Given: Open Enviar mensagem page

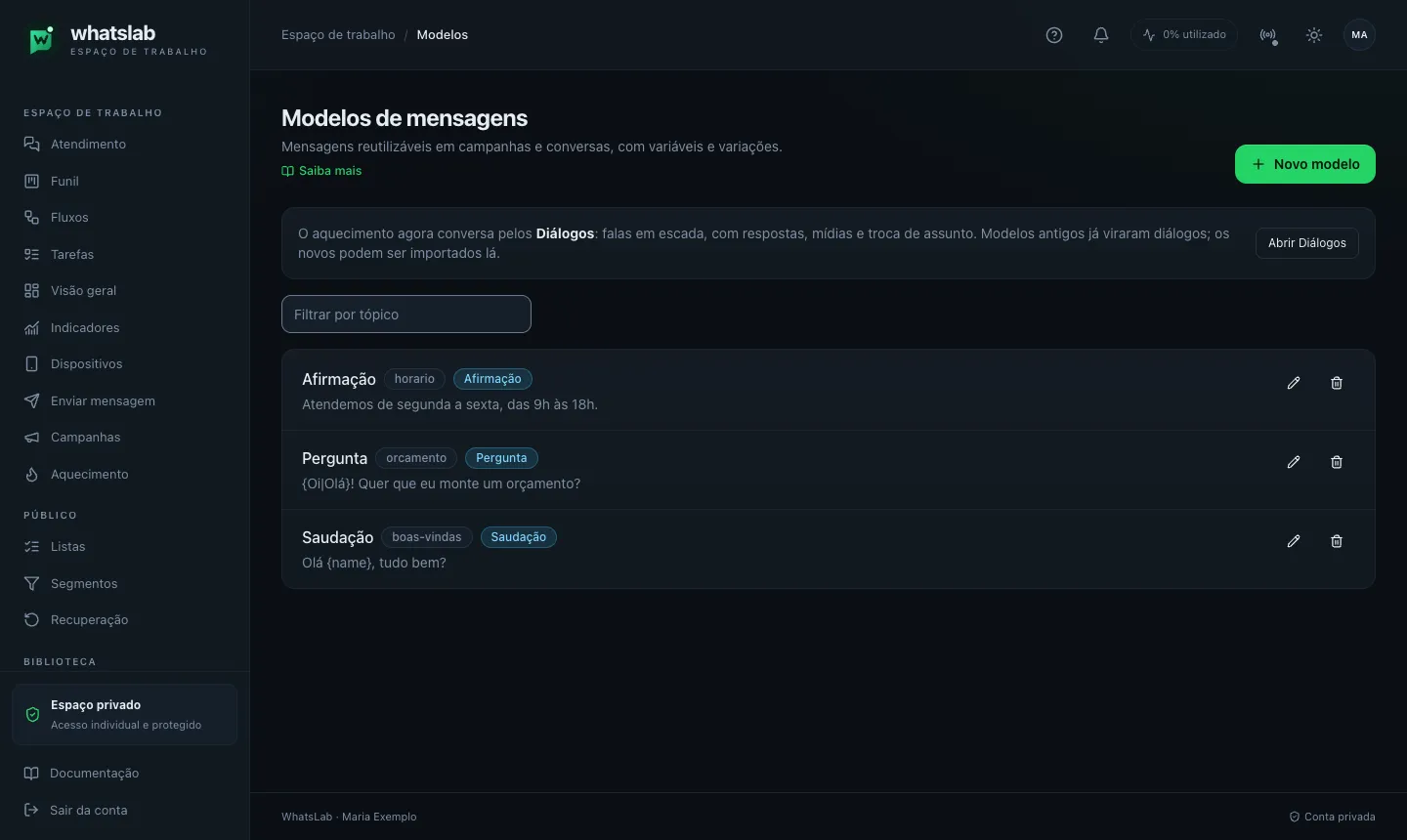Looking at the screenshot, I should (x=125, y=400).
